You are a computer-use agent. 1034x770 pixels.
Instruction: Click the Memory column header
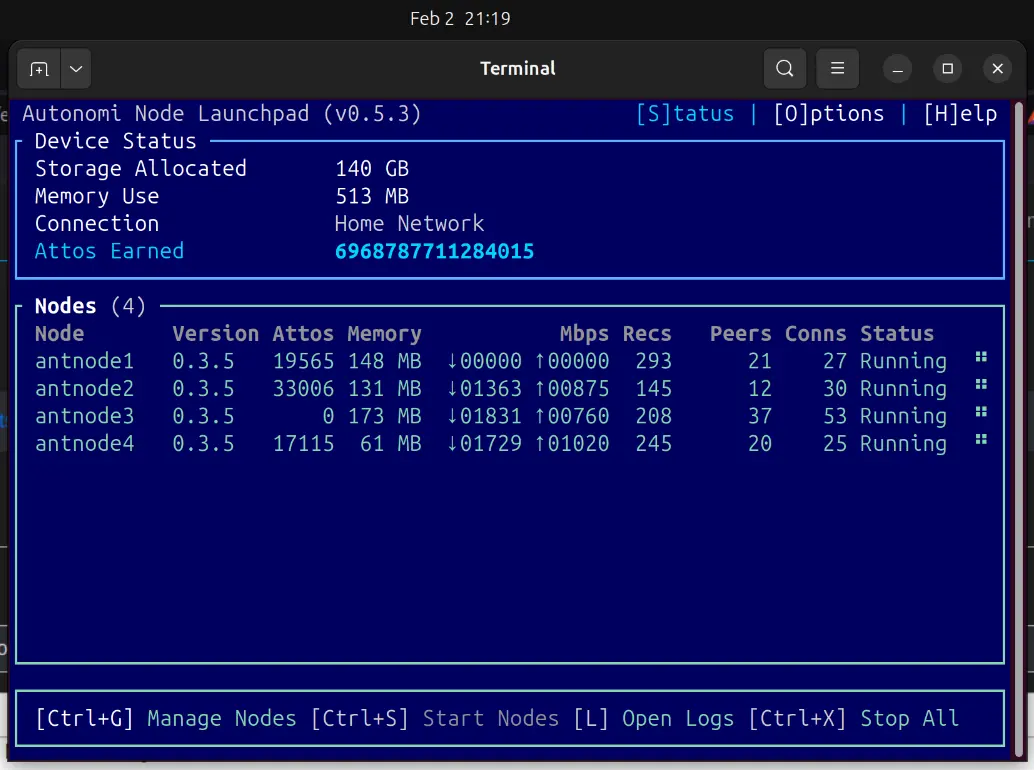384,334
